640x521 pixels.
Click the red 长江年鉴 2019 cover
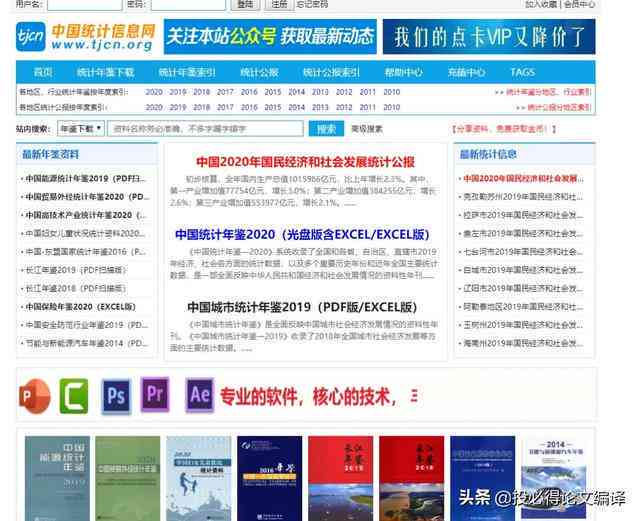click(341, 478)
